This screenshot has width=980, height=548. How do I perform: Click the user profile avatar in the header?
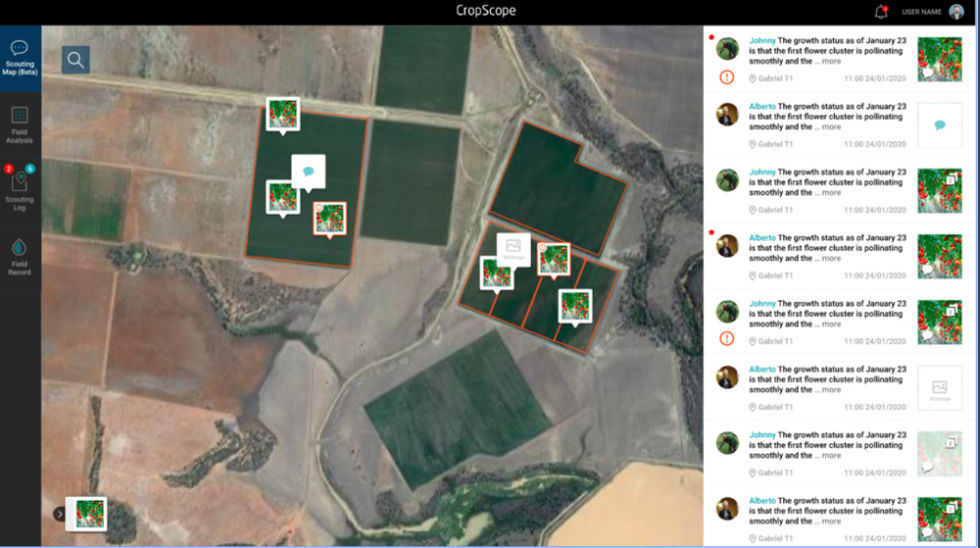coord(956,11)
